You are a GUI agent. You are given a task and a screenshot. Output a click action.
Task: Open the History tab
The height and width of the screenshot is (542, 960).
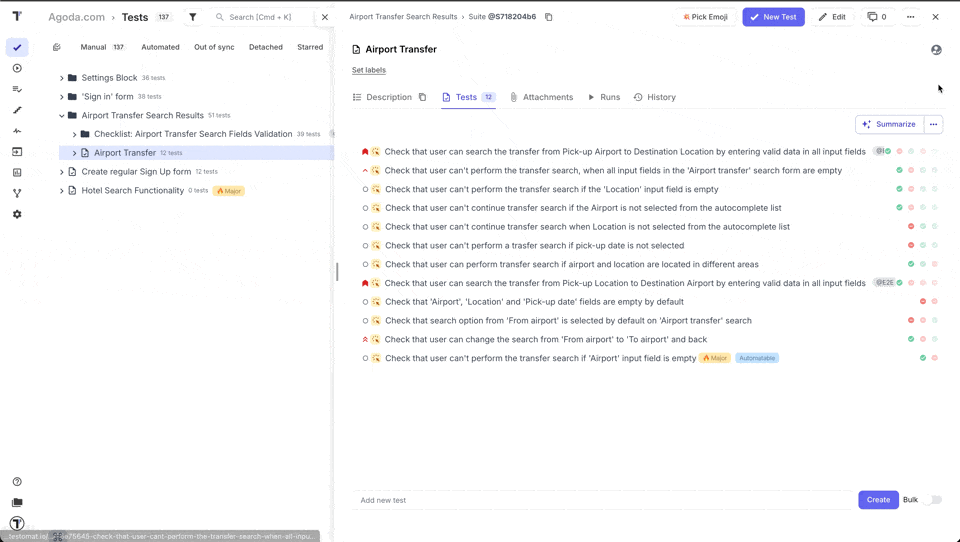(x=654, y=97)
